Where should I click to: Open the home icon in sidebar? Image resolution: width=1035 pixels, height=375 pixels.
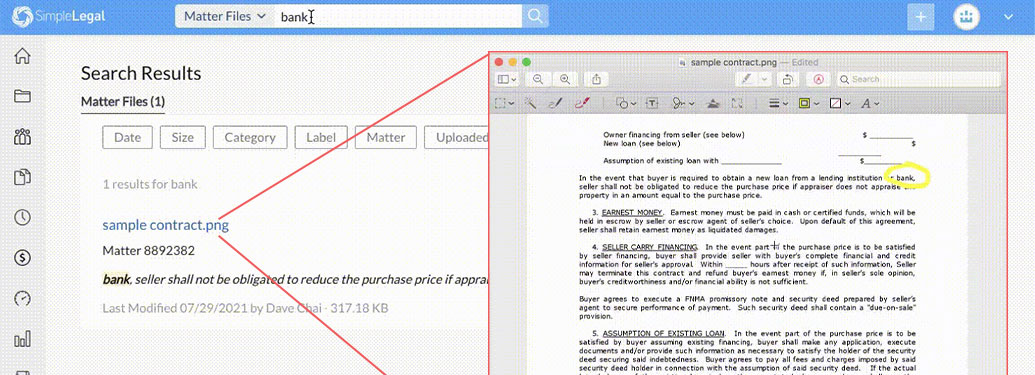coord(22,56)
